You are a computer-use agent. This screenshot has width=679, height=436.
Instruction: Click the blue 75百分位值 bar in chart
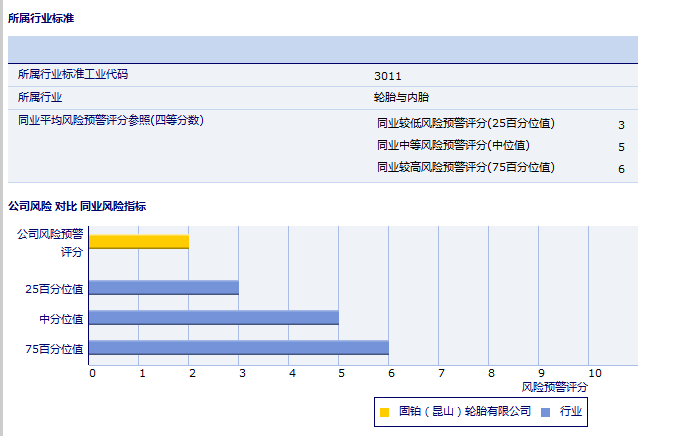point(239,348)
